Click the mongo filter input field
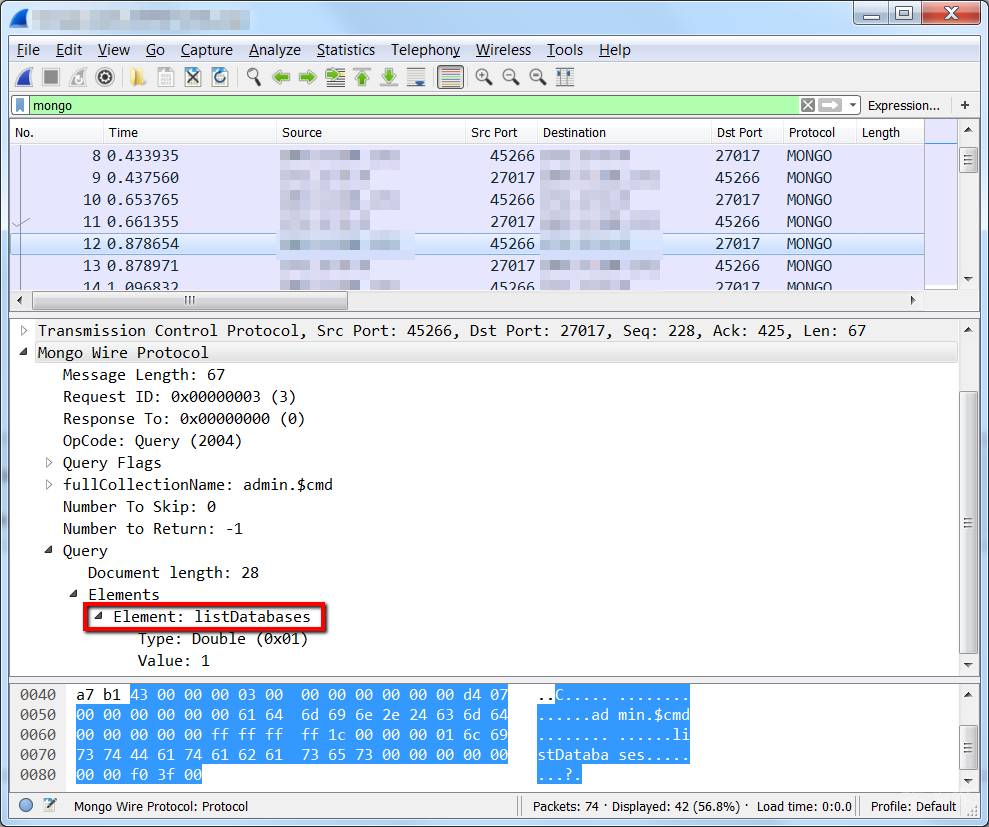This screenshot has width=989, height=827. pos(413,105)
